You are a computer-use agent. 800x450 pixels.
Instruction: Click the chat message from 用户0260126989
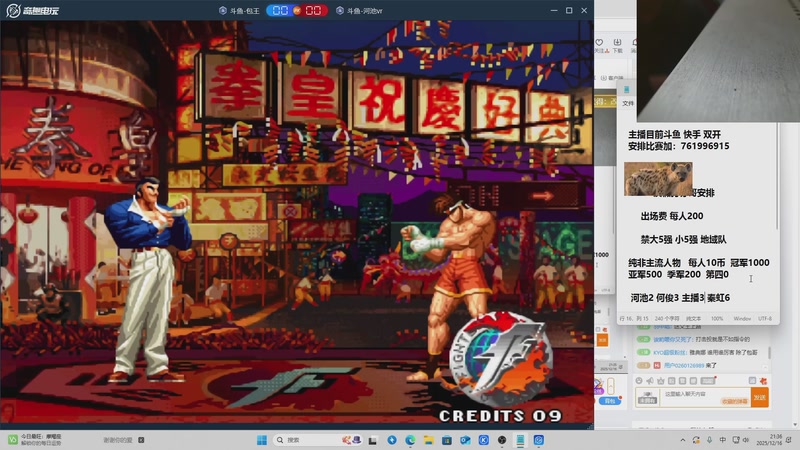pos(677,365)
